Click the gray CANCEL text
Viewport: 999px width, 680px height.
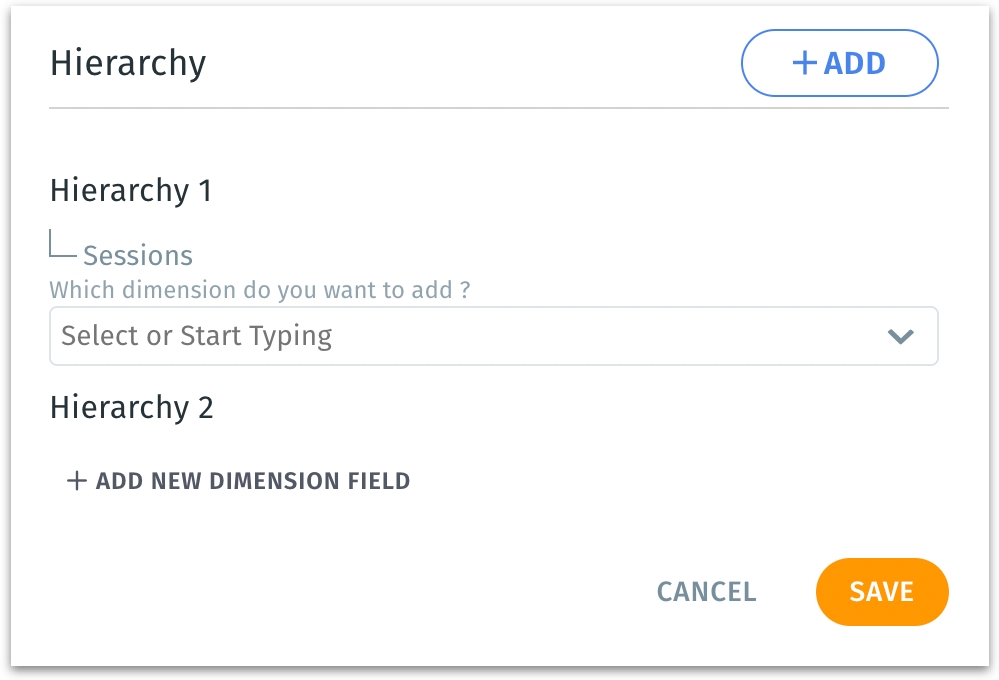pyautogui.click(x=706, y=592)
